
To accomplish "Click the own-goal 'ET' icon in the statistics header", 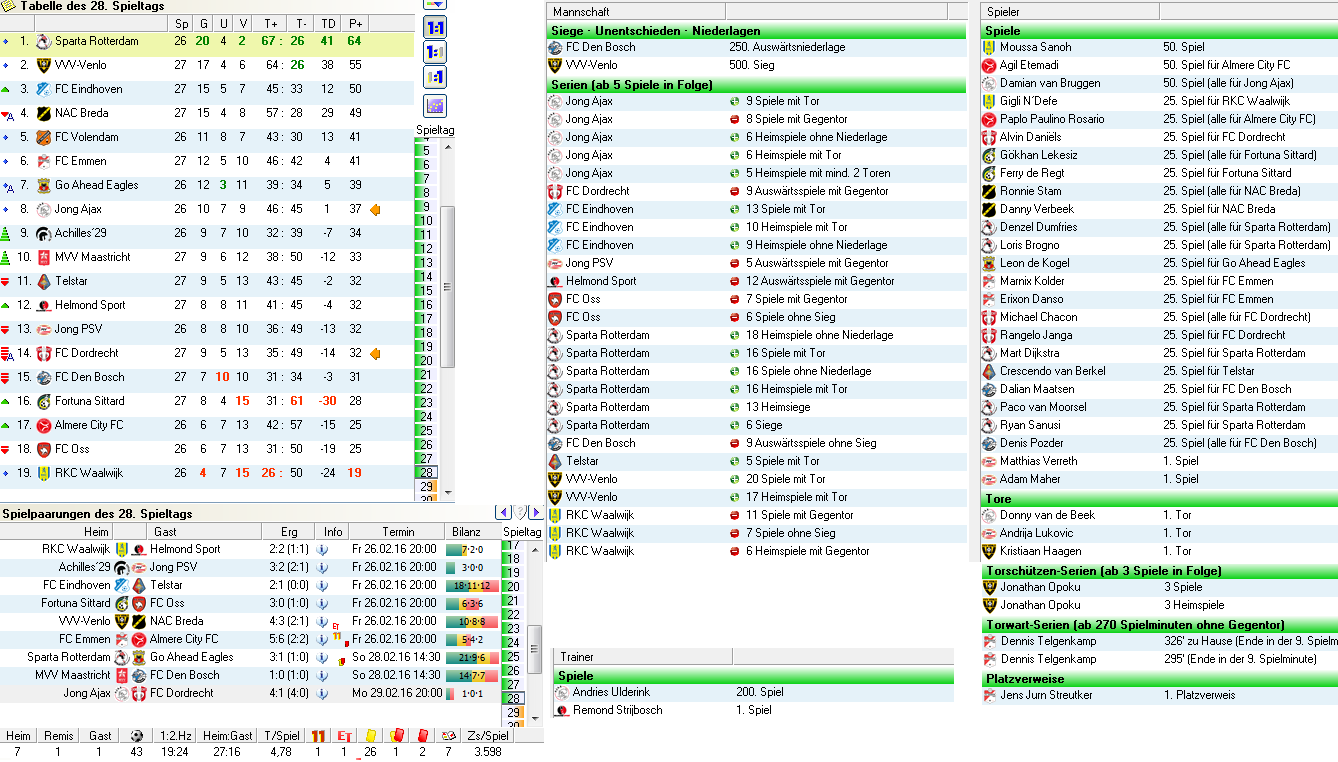I will pyautogui.click(x=344, y=735).
